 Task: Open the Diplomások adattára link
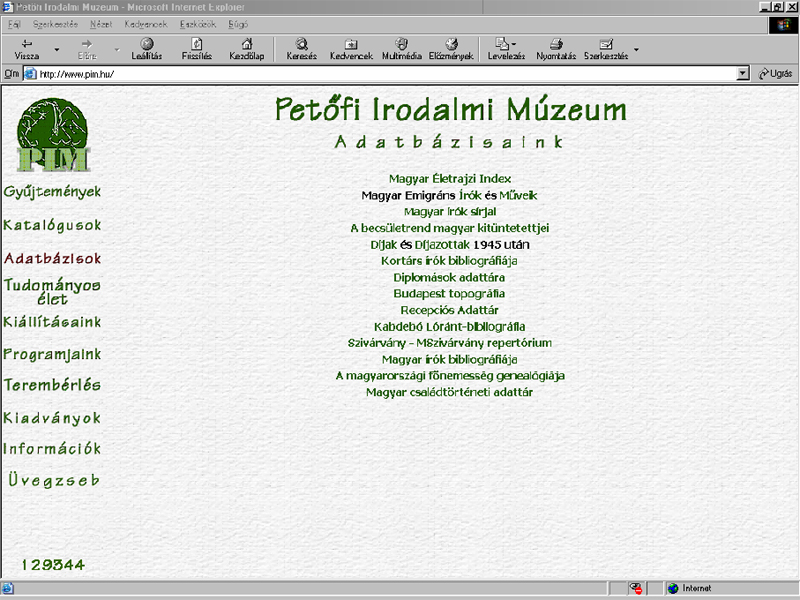coord(449,278)
